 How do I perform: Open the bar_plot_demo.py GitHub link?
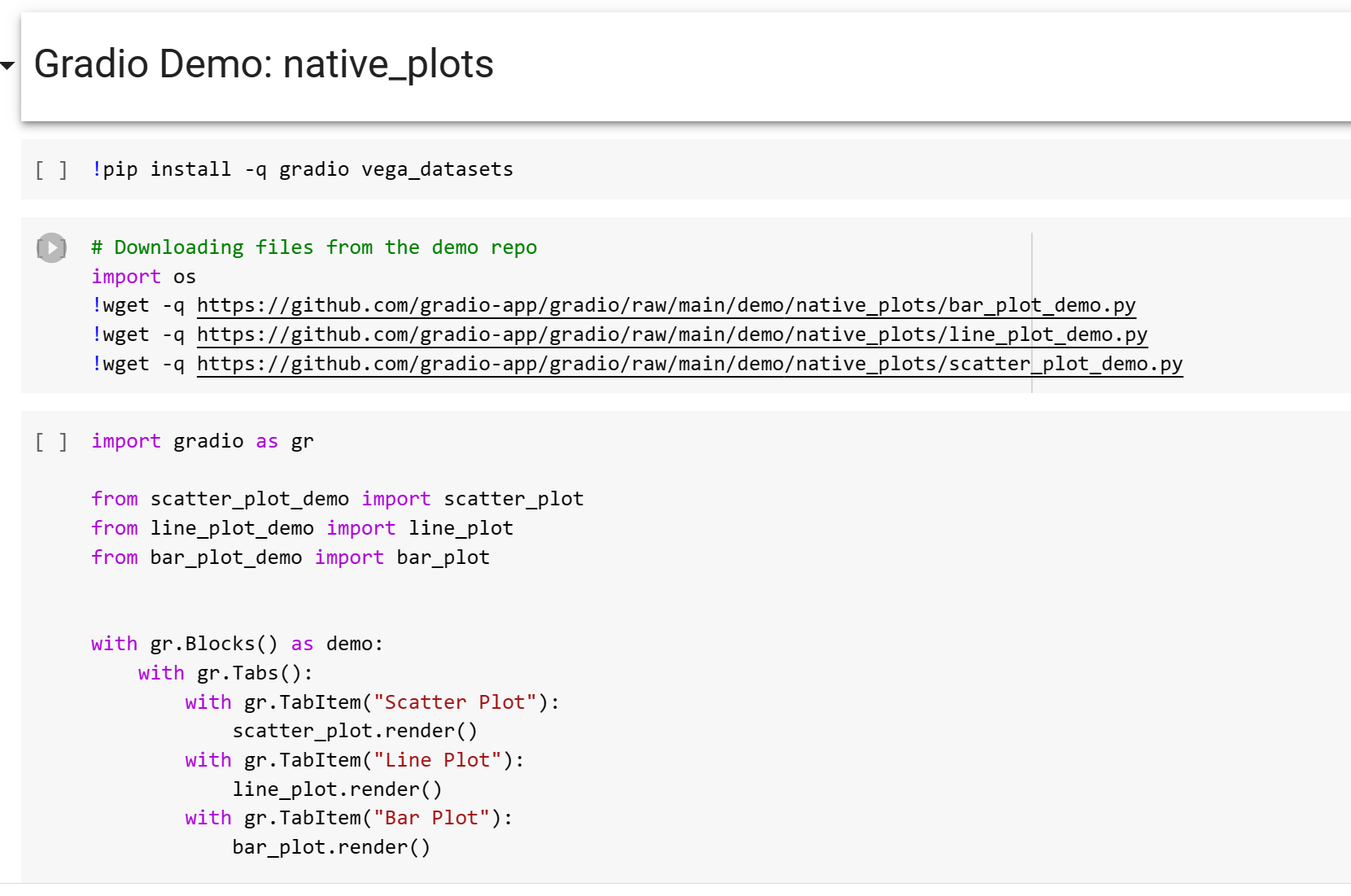click(665, 305)
